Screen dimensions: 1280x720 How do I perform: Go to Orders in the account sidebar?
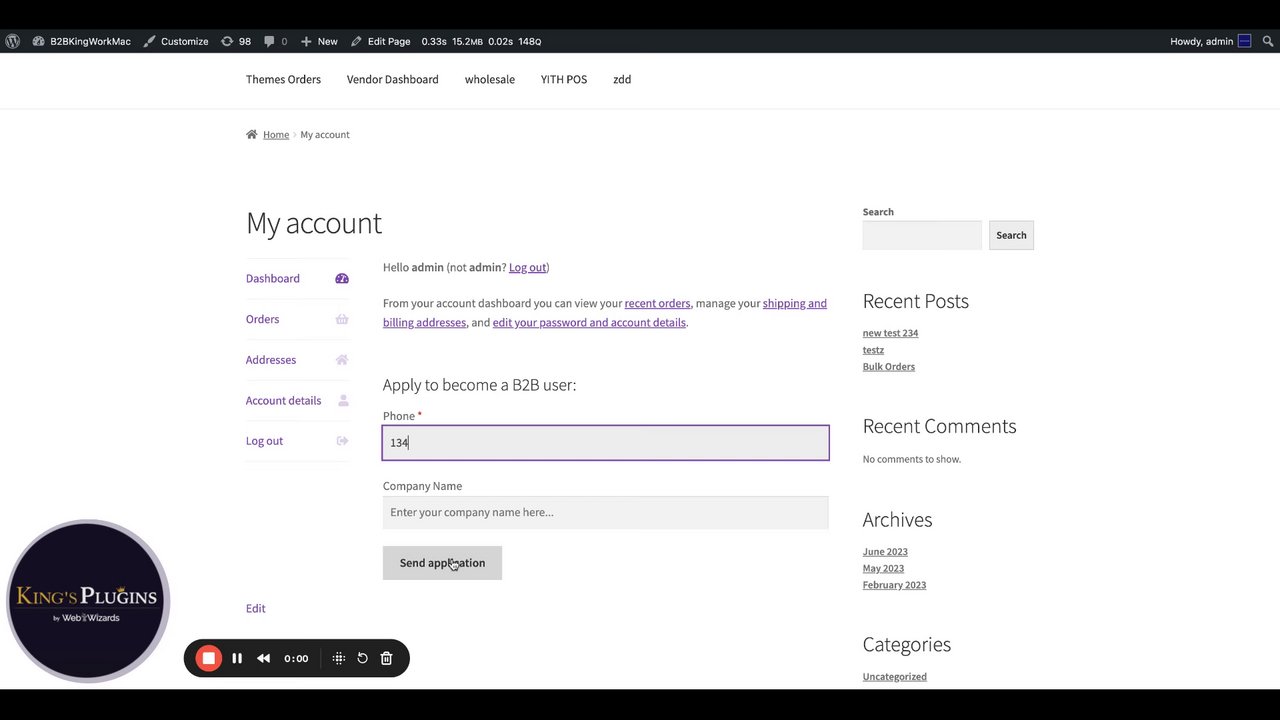262,319
